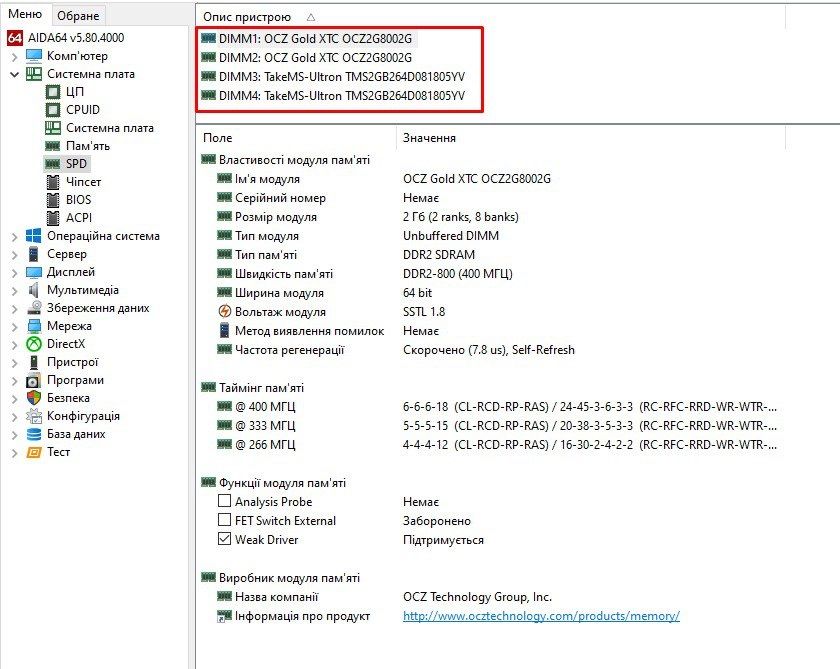Image resolution: width=840 pixels, height=669 pixels.
Task: Select the ACPI chip icon
Action: [x=52, y=217]
